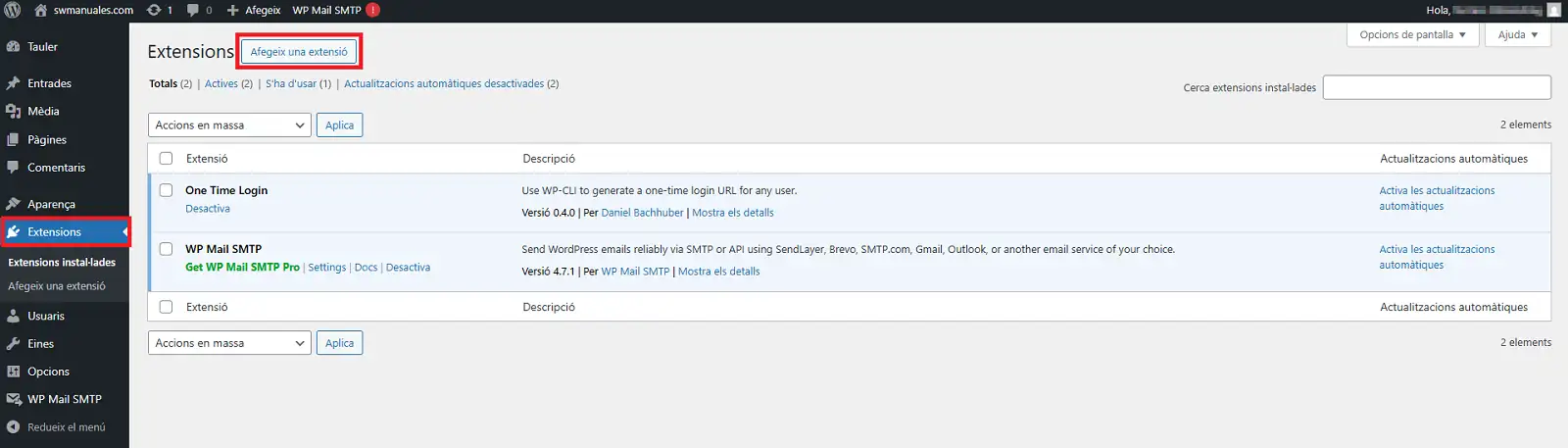Filter Actualitzacions automàtiques desactivades (2)
Screen dimensions: 1568x448
click(x=451, y=83)
